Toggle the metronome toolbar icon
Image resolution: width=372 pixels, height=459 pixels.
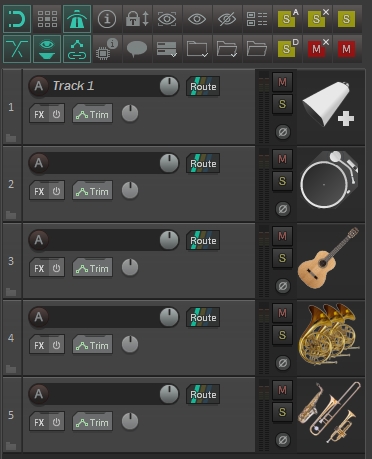tap(77, 19)
